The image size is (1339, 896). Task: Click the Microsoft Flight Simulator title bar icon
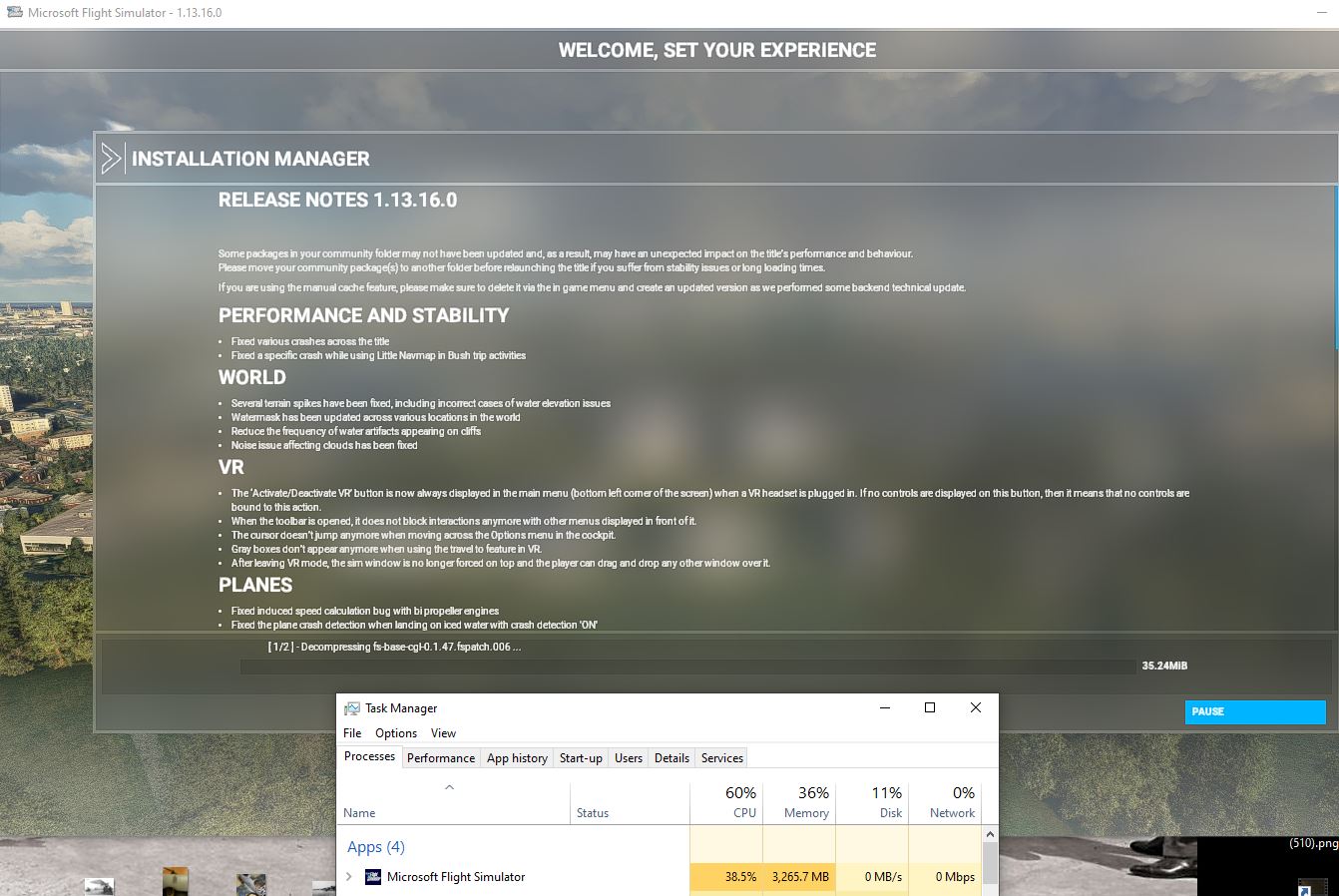pyautogui.click(x=14, y=13)
